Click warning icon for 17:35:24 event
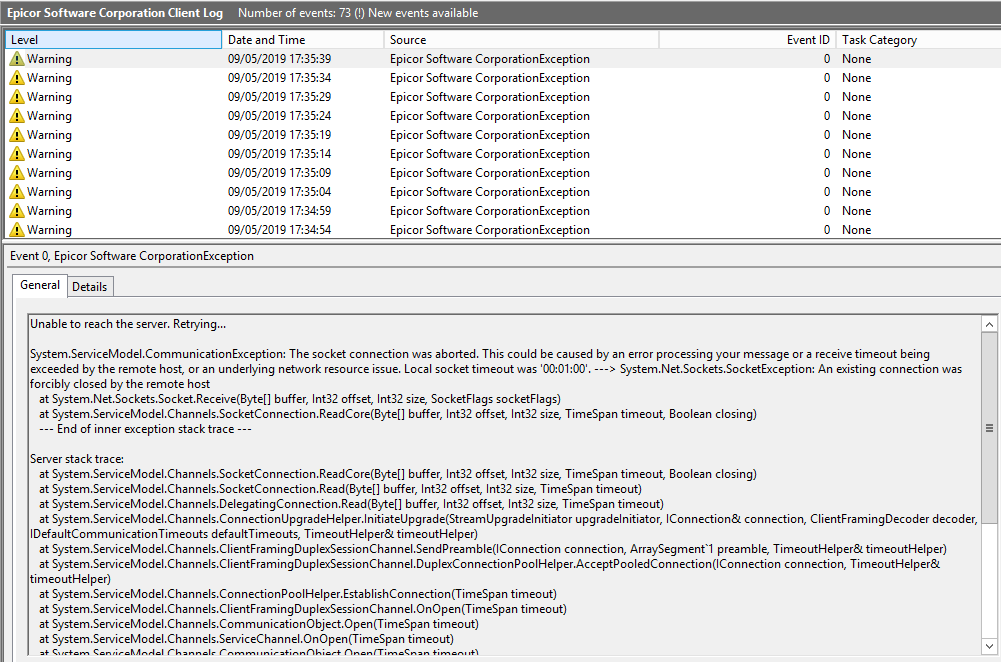The width and height of the screenshot is (1001, 662). coord(17,116)
